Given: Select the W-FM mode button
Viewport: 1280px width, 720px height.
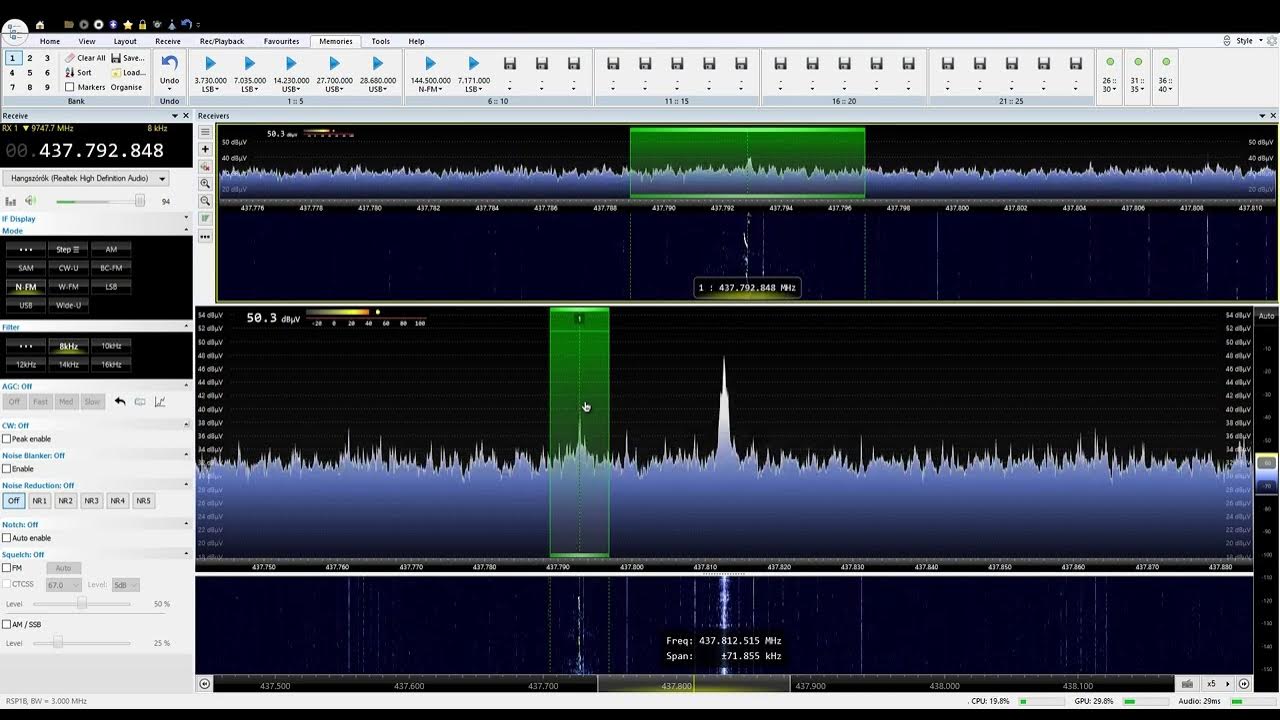Looking at the screenshot, I should (68, 287).
